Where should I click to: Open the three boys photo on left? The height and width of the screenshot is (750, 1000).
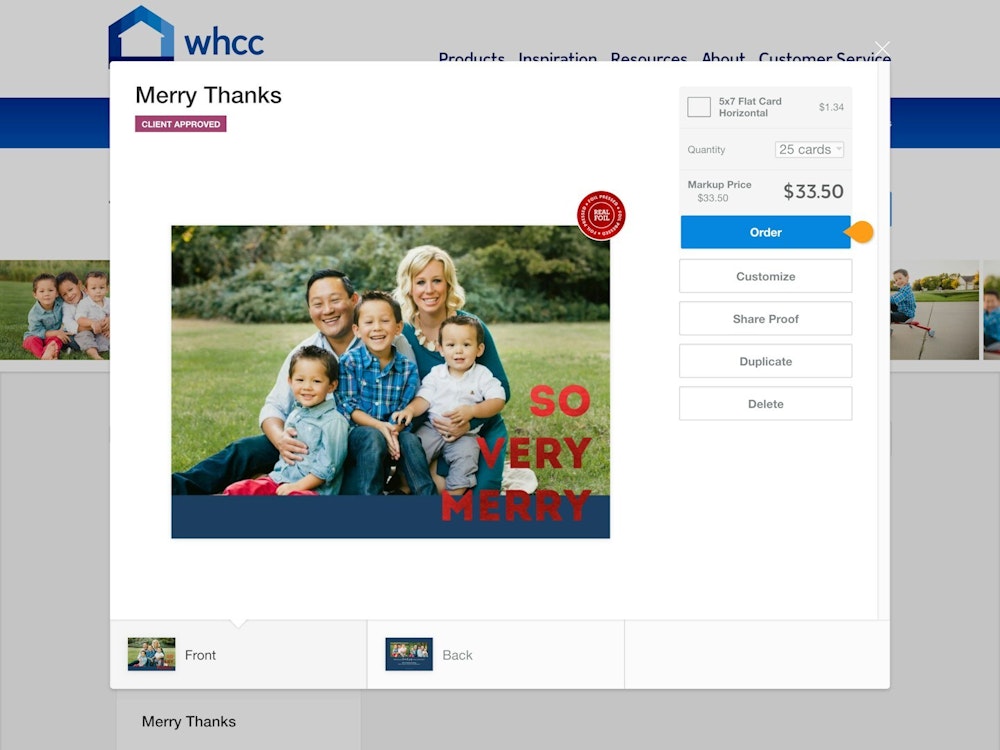click(x=55, y=310)
